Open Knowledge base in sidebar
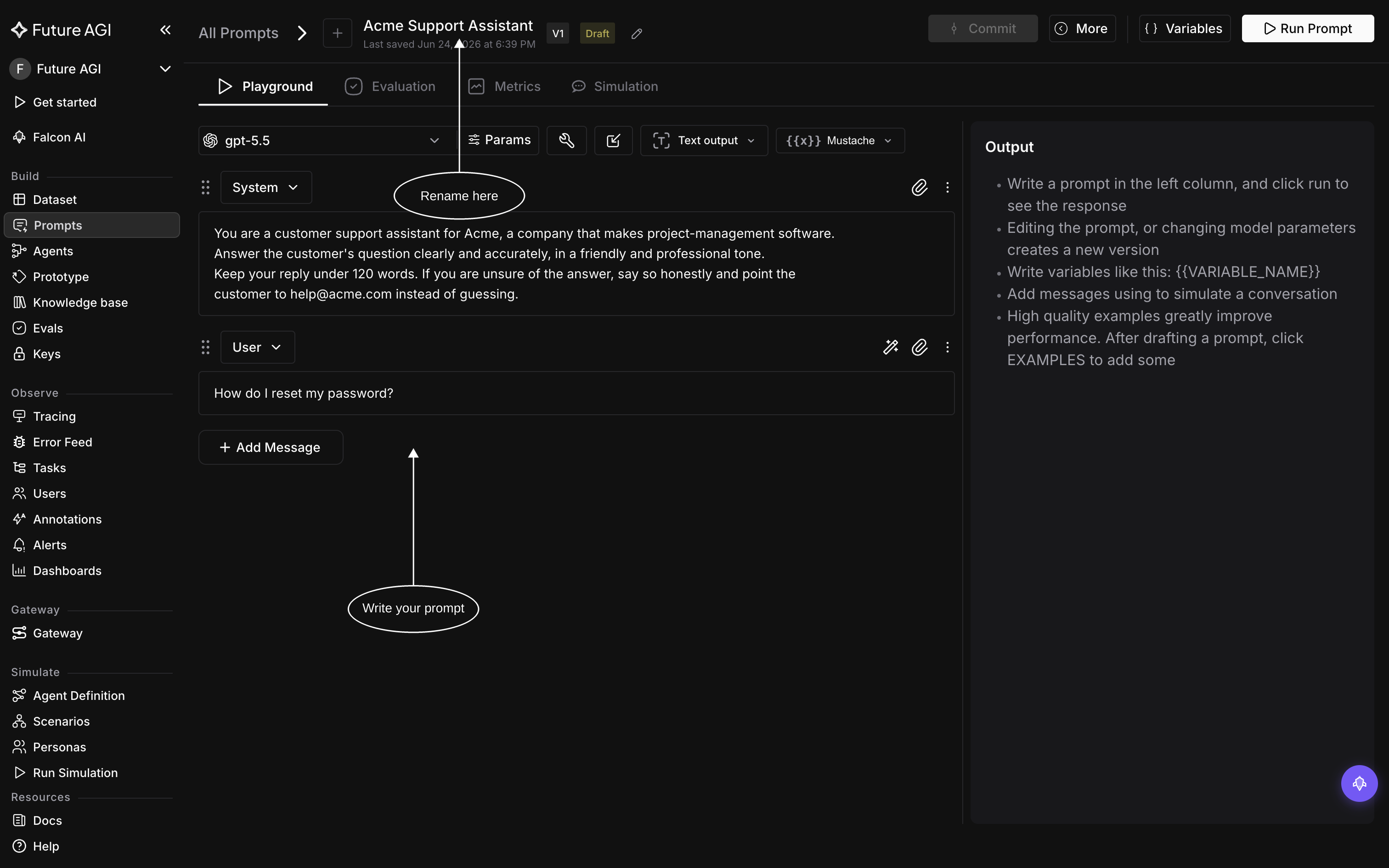 pyautogui.click(x=92, y=303)
